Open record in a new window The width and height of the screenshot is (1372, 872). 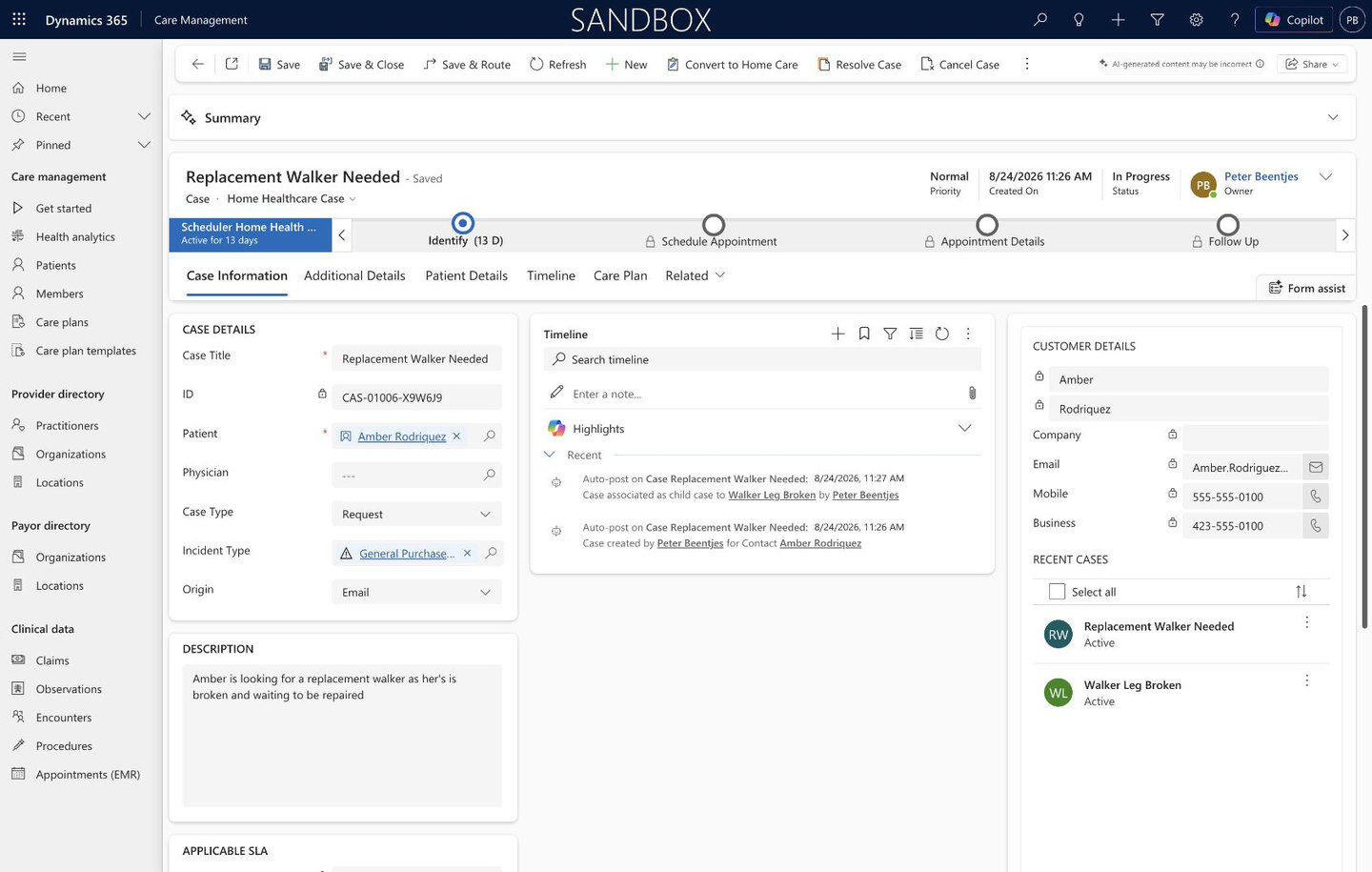(232, 64)
